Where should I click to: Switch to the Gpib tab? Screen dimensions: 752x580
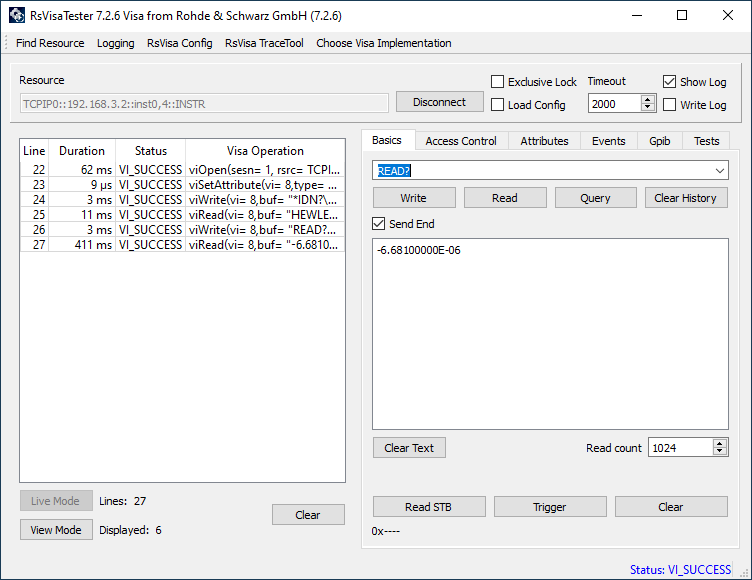point(659,141)
